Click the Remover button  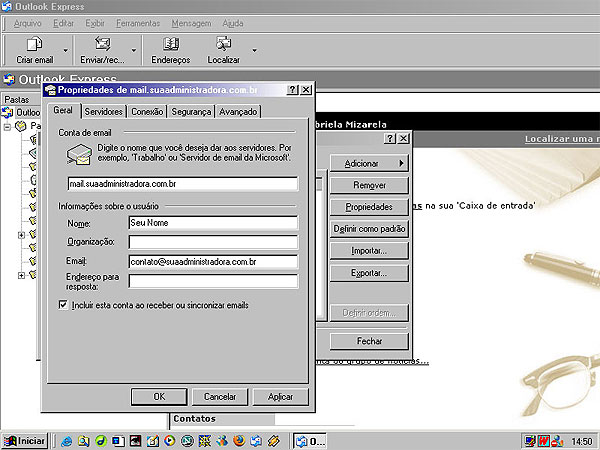[369, 185]
